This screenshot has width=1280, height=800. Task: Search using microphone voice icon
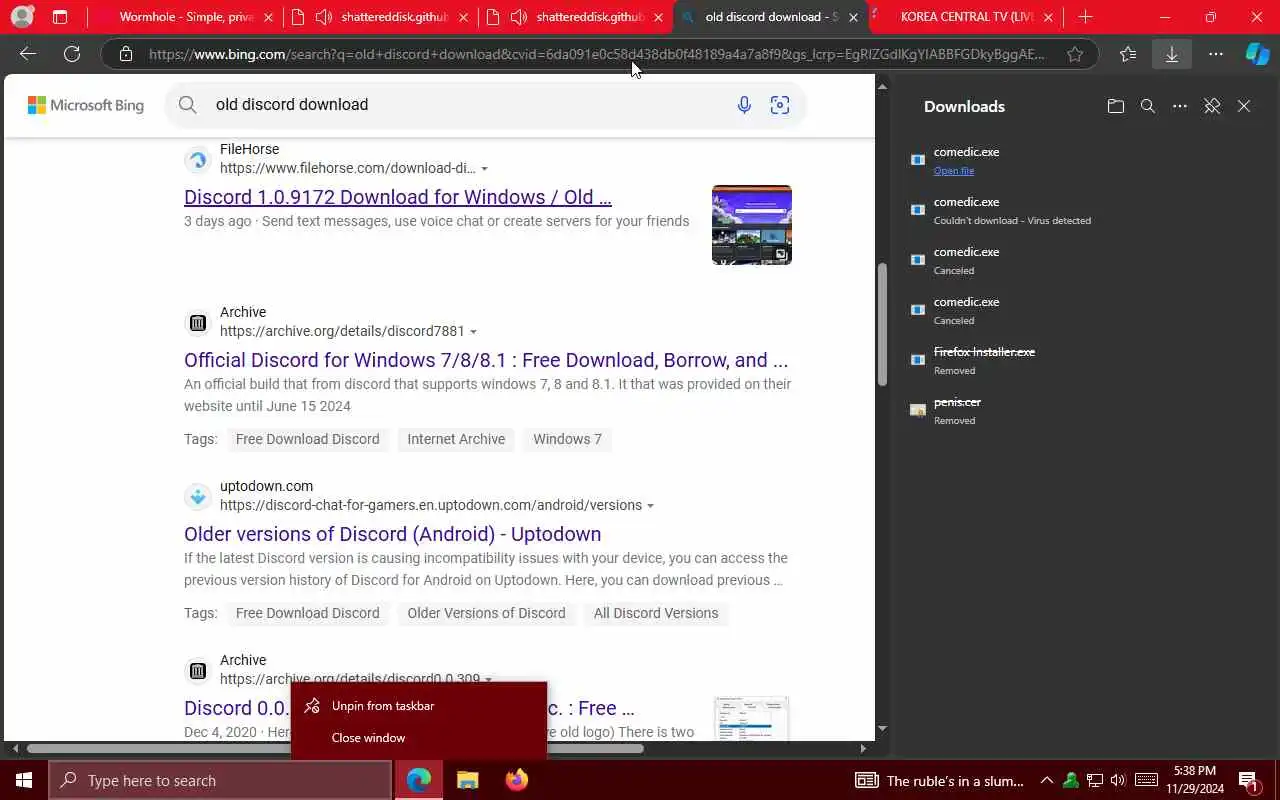pos(744,105)
